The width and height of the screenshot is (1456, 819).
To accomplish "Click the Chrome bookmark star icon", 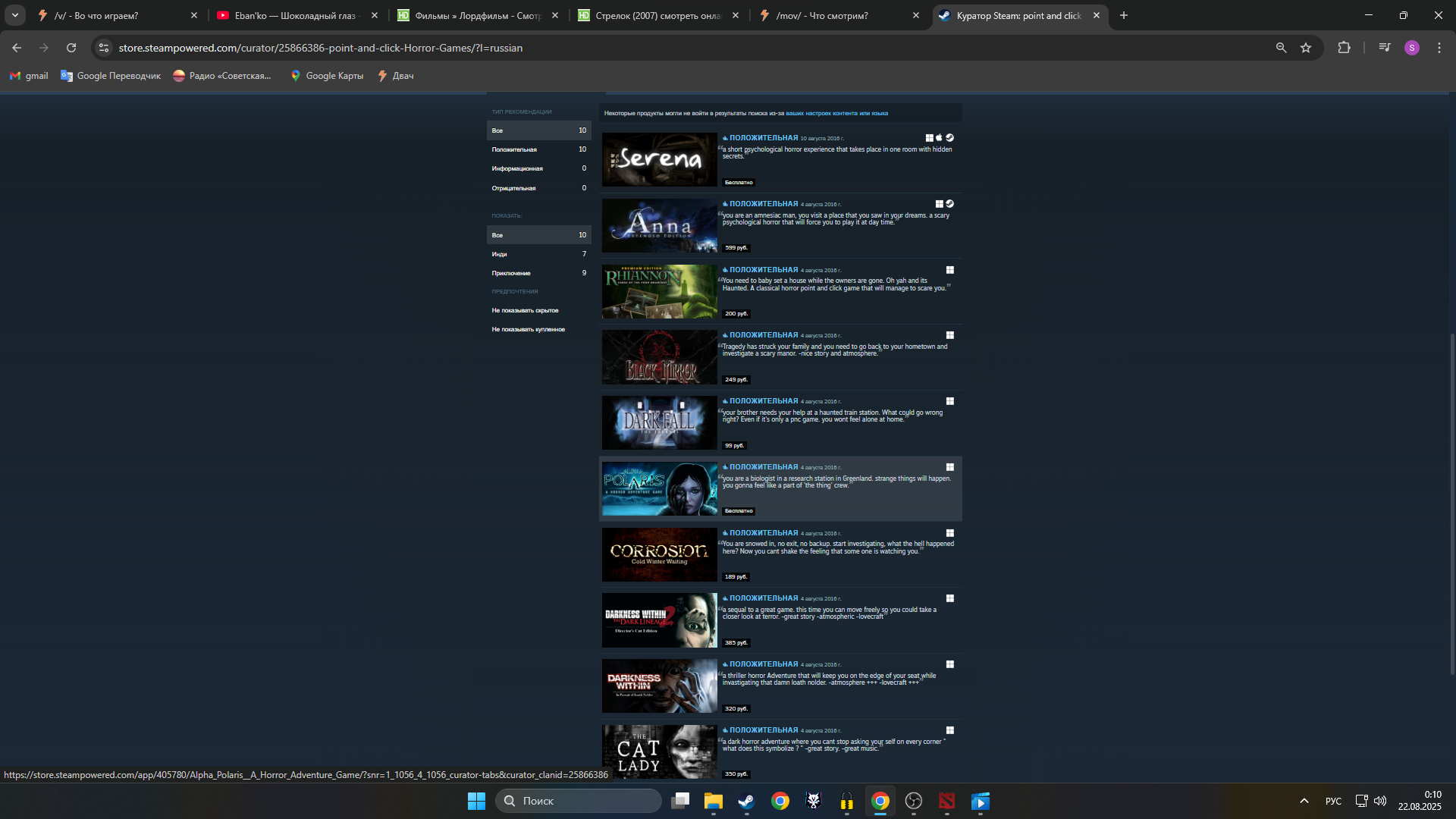I will point(1306,48).
